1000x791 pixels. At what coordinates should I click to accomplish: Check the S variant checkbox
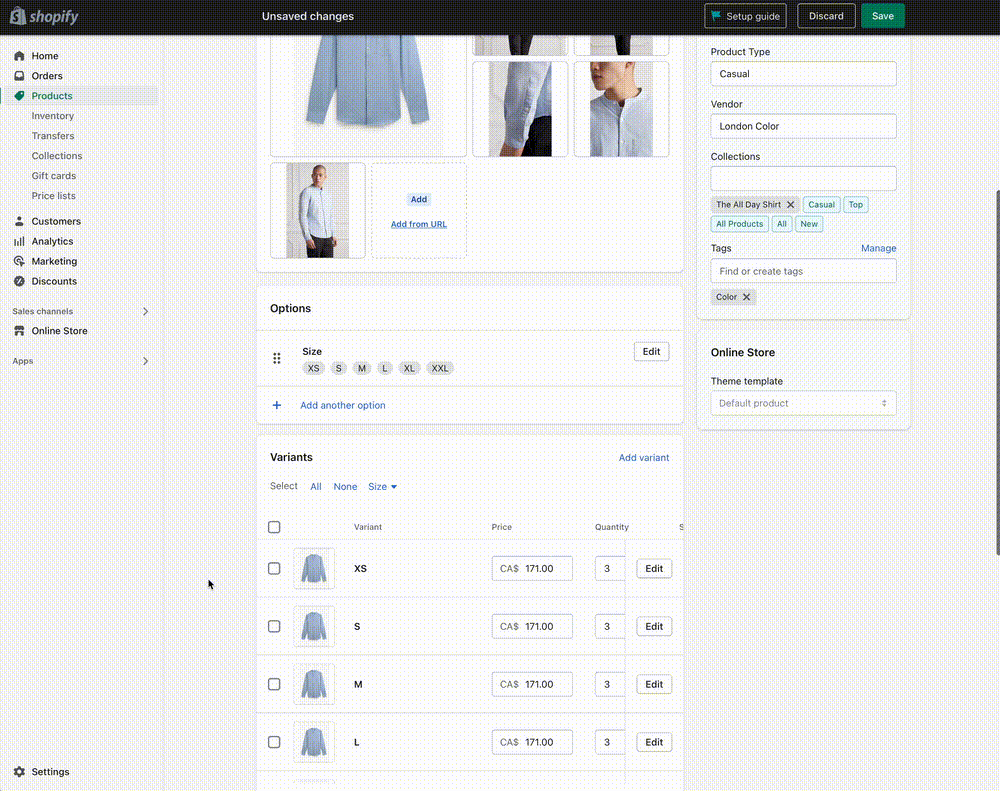[x=274, y=626]
